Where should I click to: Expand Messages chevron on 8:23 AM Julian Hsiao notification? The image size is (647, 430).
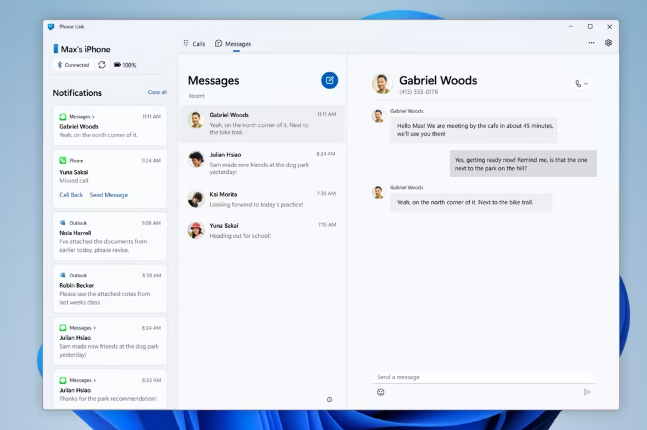(94, 380)
